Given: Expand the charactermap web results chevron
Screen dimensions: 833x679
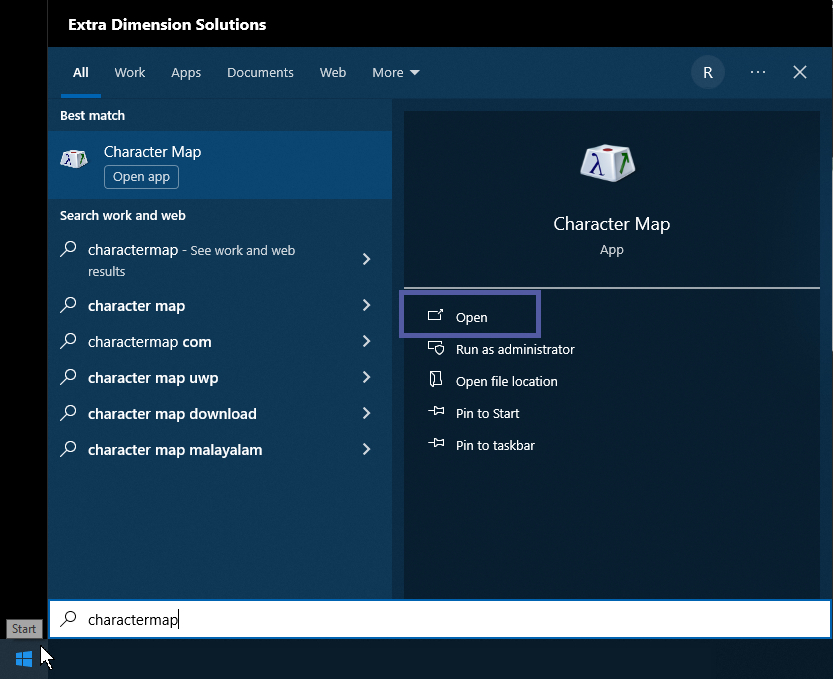Looking at the screenshot, I should [366, 260].
